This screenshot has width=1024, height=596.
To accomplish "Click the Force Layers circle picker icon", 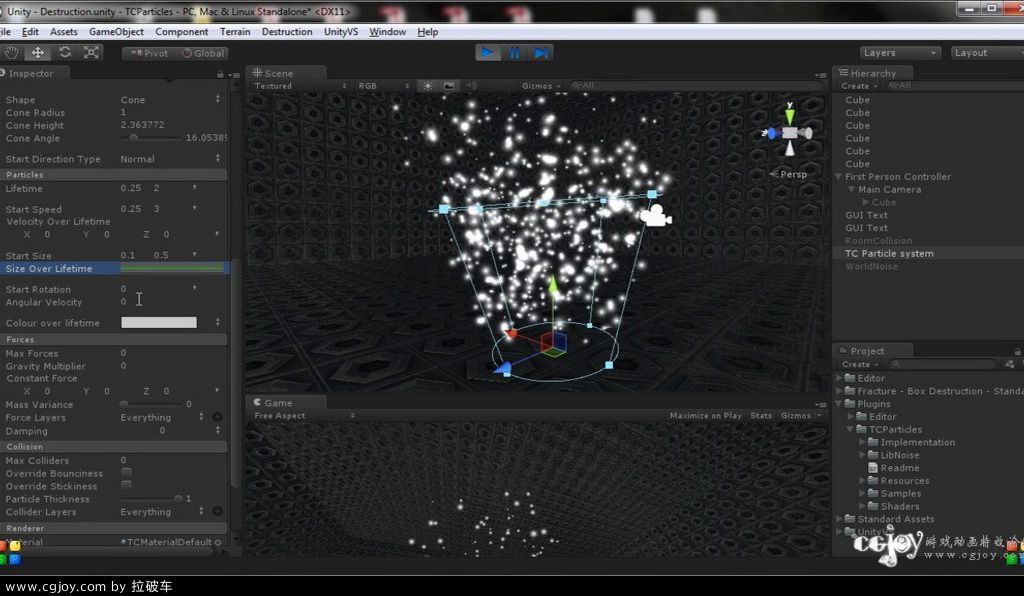I will pyautogui.click(x=217, y=417).
